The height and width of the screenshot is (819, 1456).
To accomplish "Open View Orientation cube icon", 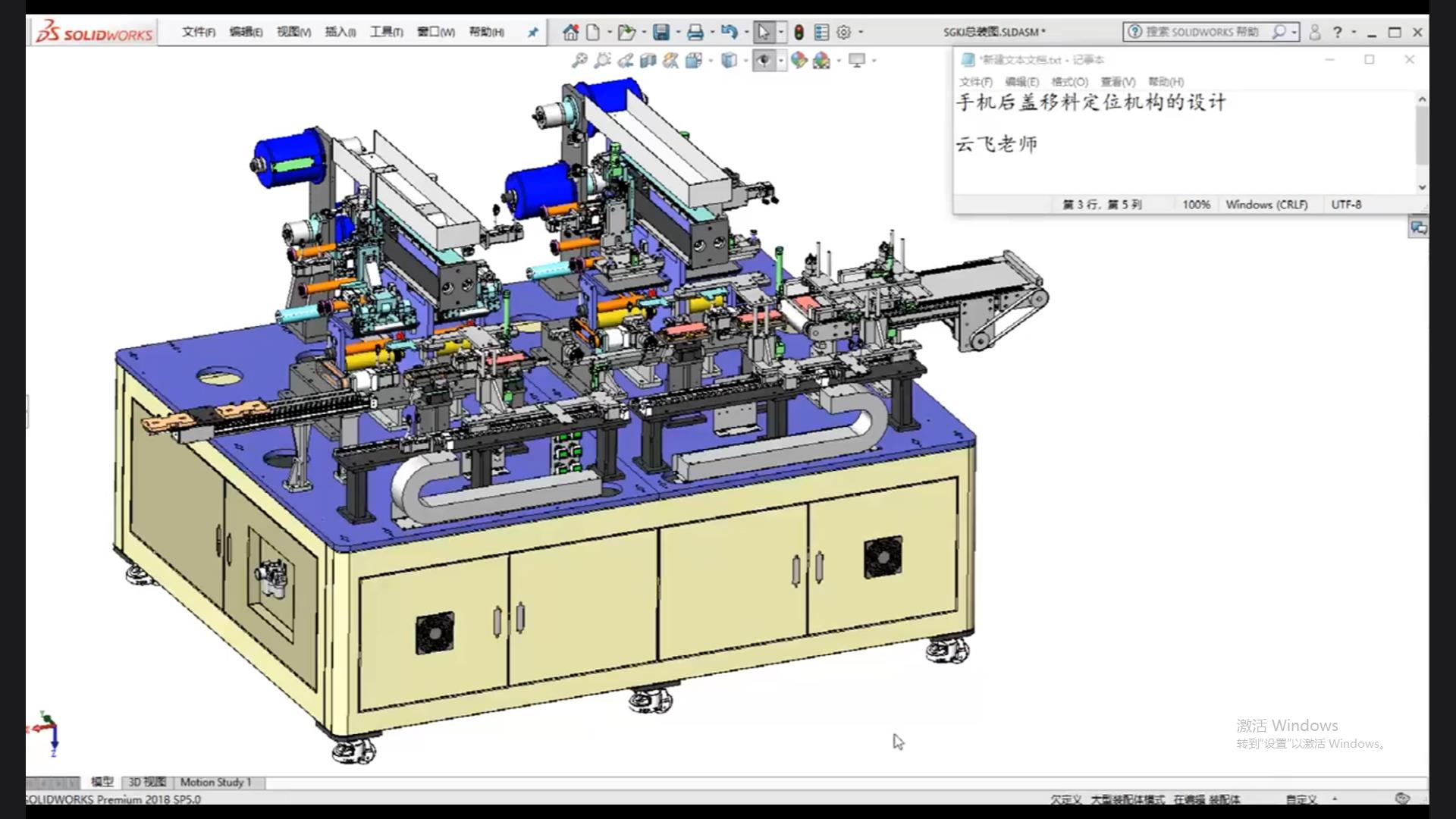I will 693,60.
